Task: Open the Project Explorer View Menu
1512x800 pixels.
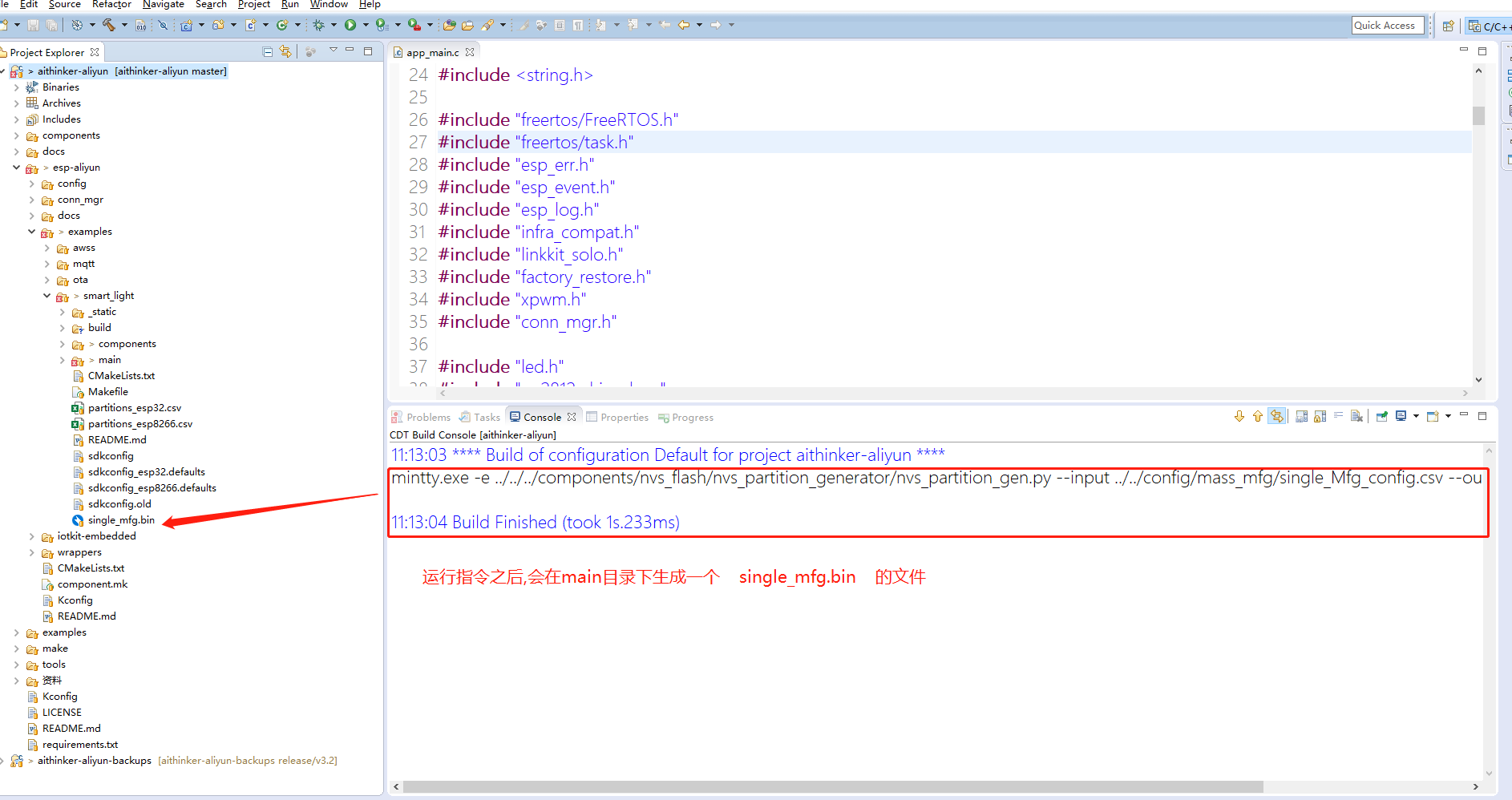Action: coord(333,51)
